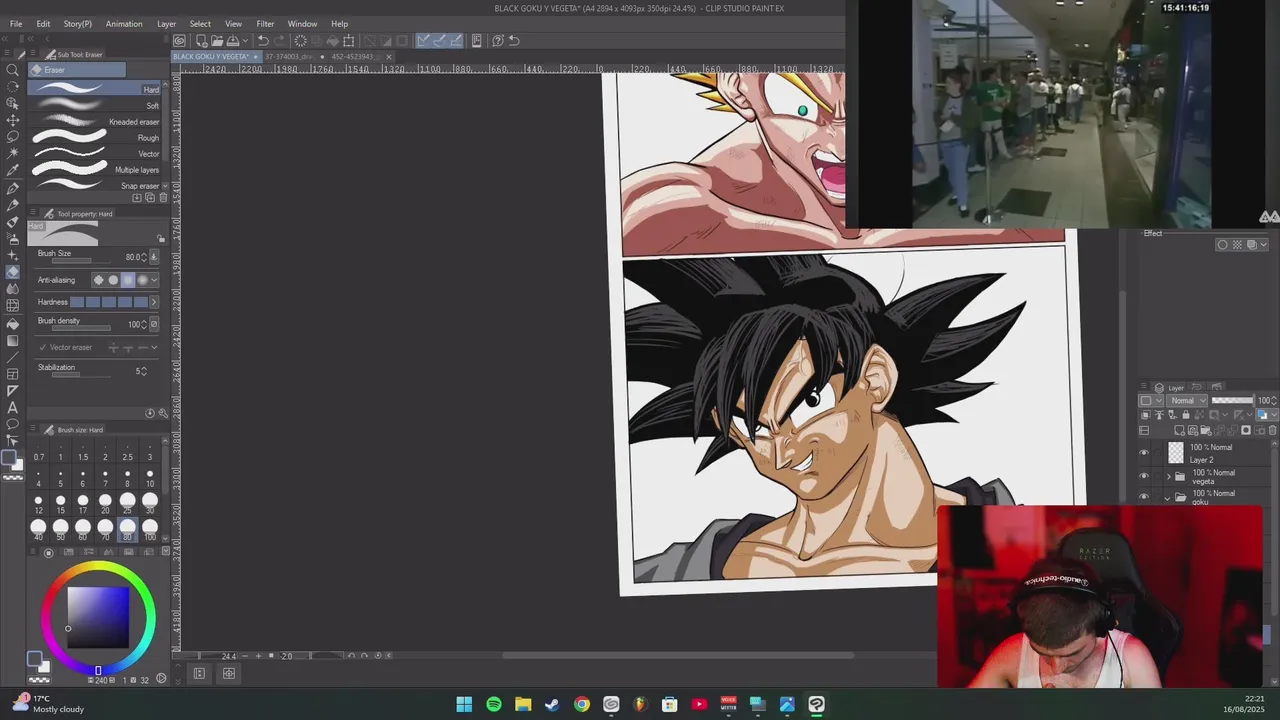1280x720 pixels.
Task: Click the layer opacity slider
Action: [x=1232, y=401]
